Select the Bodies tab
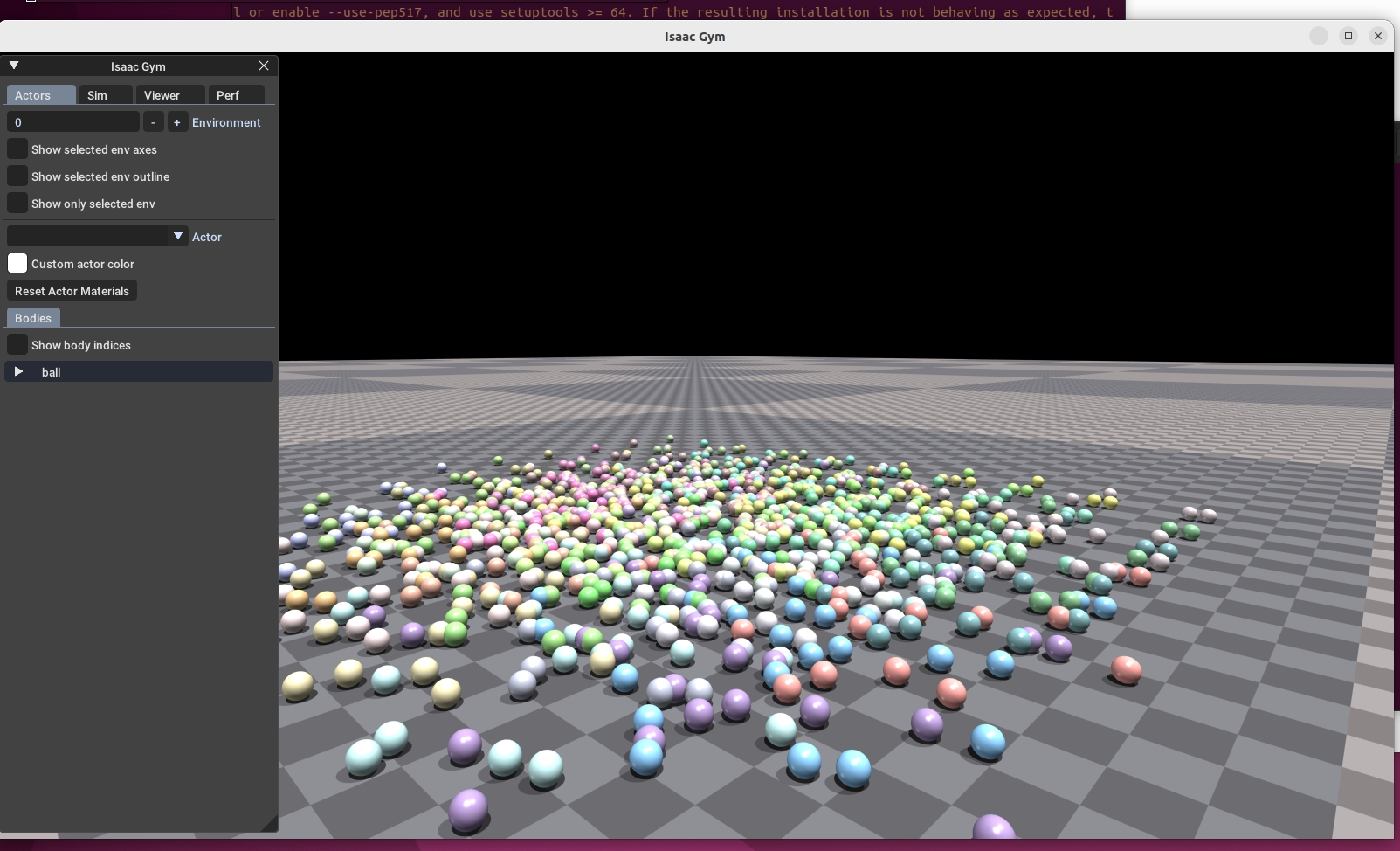 [33, 318]
